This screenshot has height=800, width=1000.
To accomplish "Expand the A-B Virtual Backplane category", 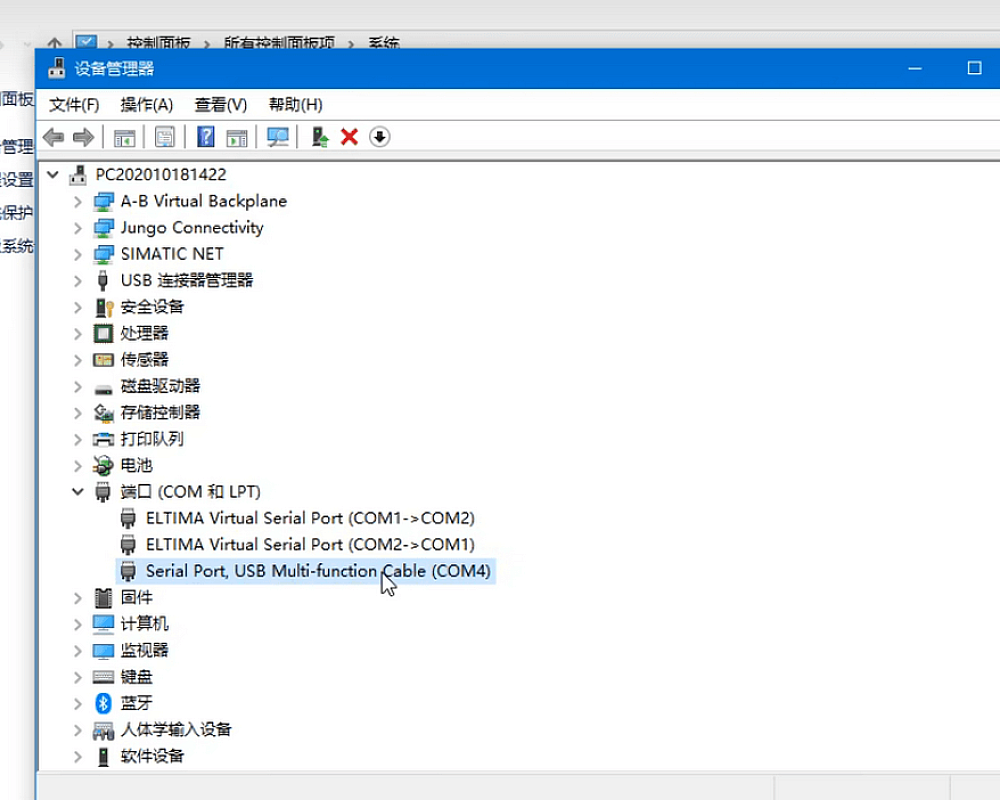I will pyautogui.click(x=78, y=201).
